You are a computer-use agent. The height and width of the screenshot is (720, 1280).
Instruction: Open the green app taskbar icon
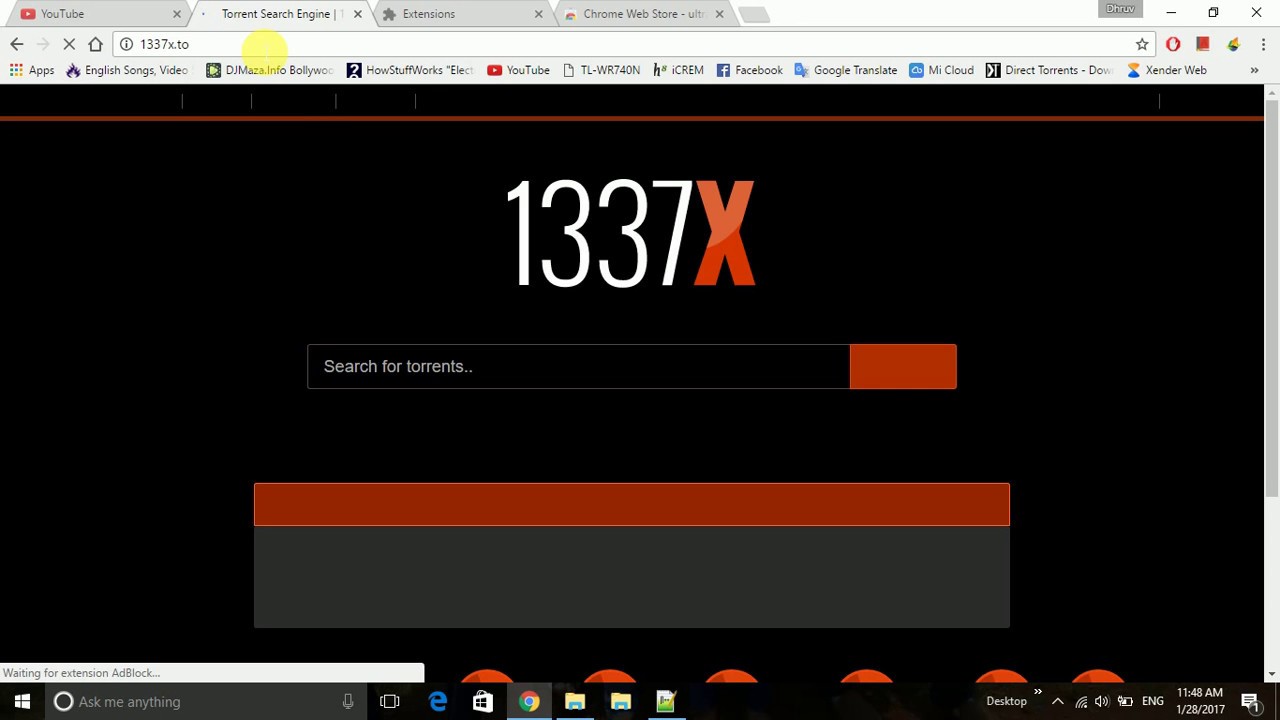click(x=666, y=701)
